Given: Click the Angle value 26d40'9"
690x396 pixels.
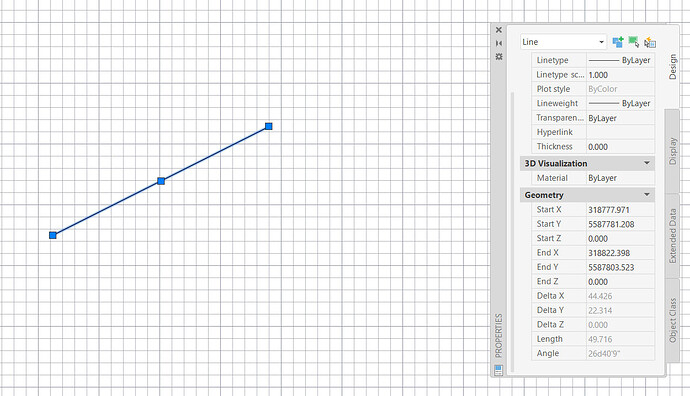Looking at the screenshot, I should tap(620, 353).
